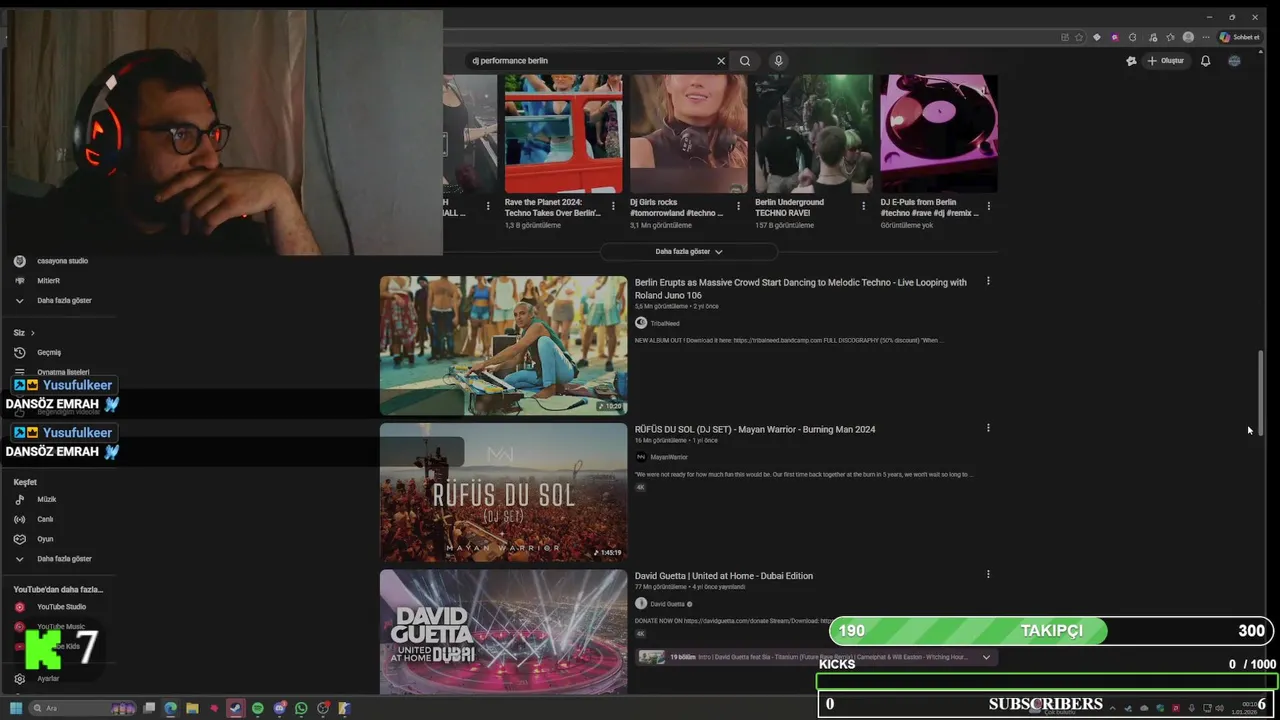Click the taskbar Ara search box
The image size is (1280, 720).
pyautogui.click(x=84, y=708)
